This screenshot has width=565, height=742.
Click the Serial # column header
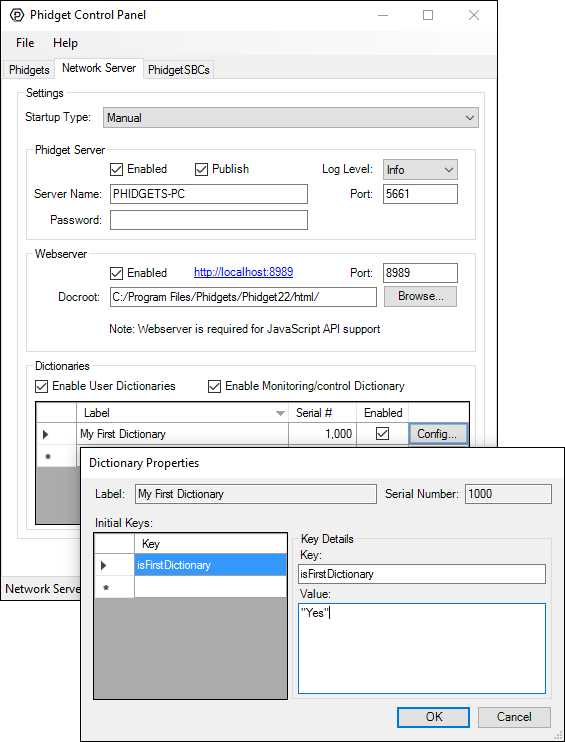coord(322,413)
